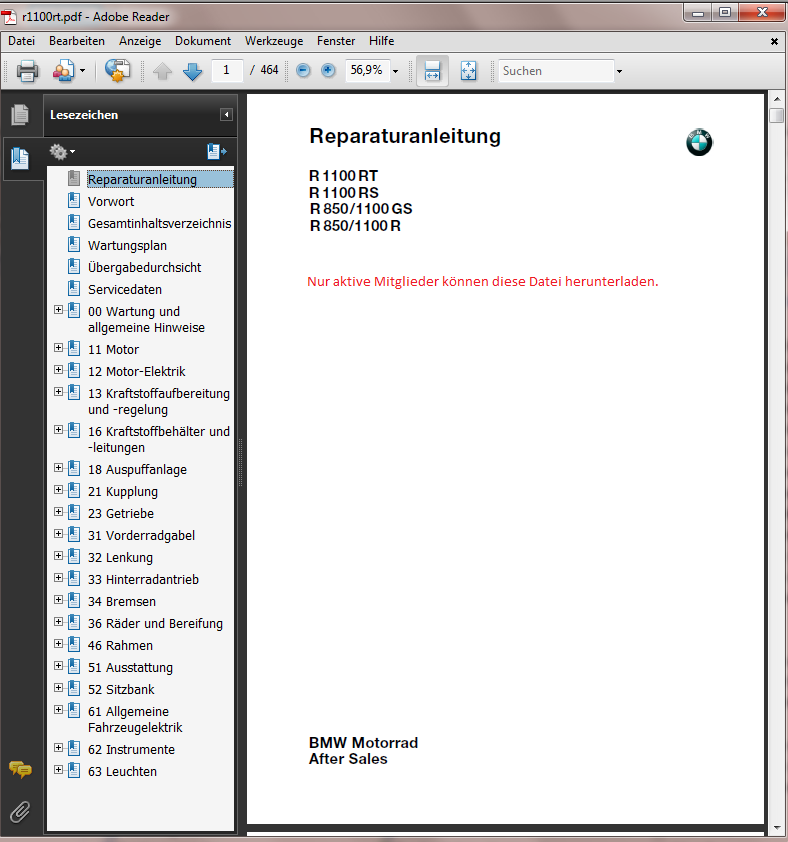Click the collaborate people icon
This screenshot has width=788, height=842.
[63, 71]
